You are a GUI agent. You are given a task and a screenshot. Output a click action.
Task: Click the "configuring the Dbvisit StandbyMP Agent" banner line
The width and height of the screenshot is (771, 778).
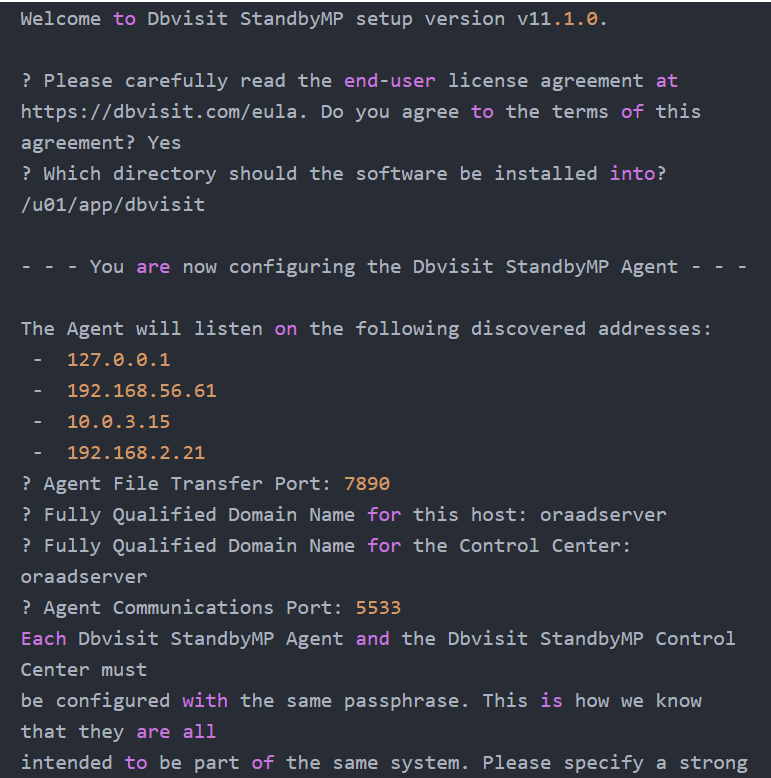[x=384, y=266]
